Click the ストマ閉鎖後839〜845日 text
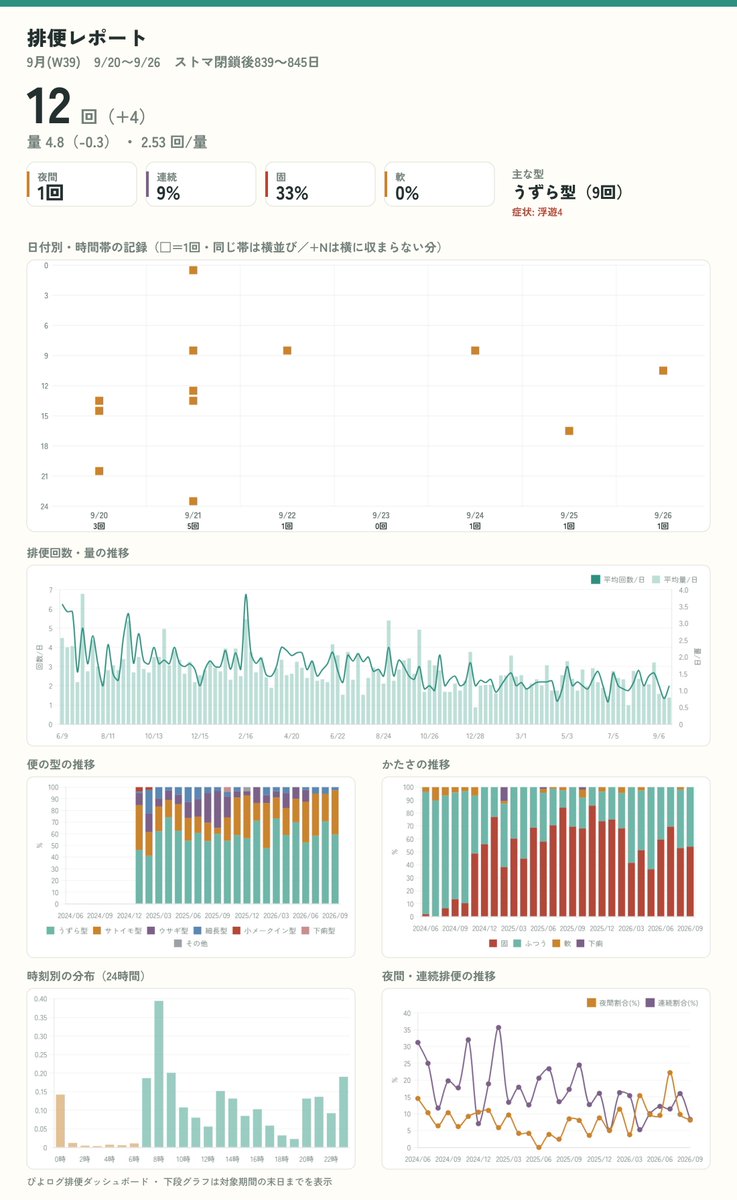 pos(247,62)
